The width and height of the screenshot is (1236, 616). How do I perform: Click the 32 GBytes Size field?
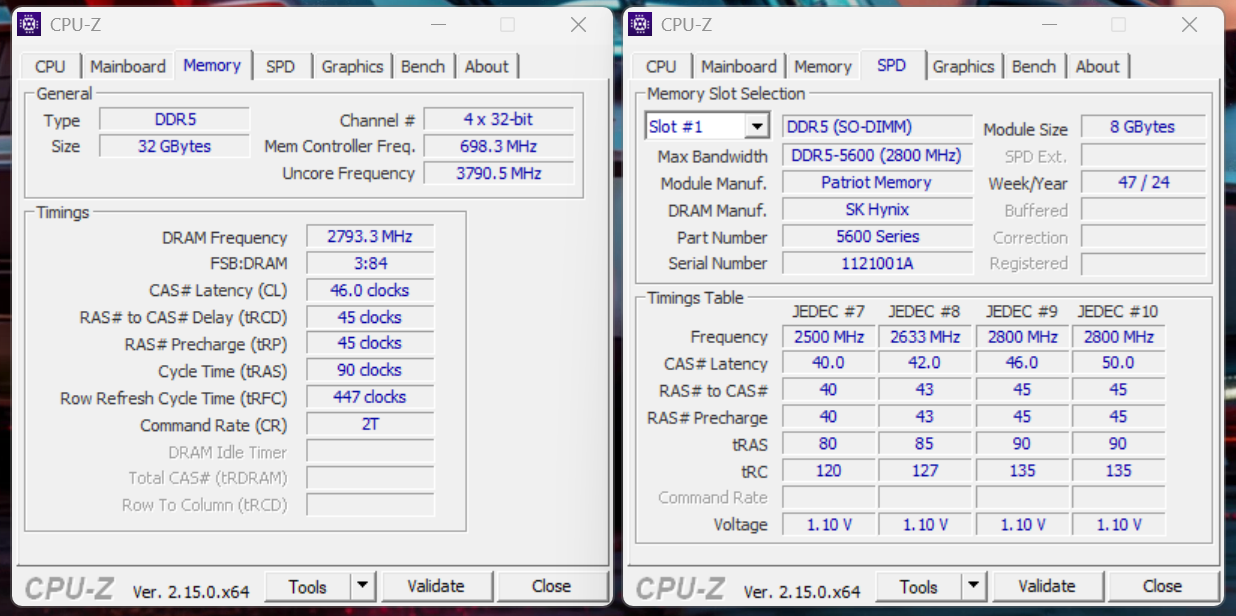pos(175,146)
